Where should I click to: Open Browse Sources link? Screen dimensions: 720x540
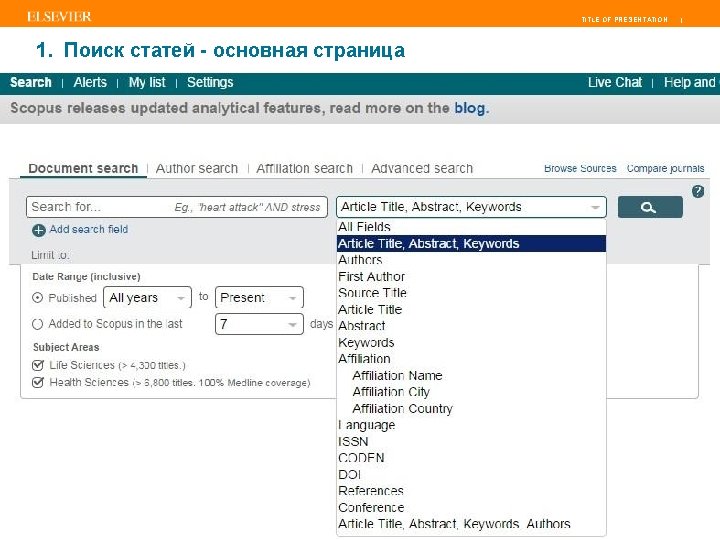tap(580, 169)
